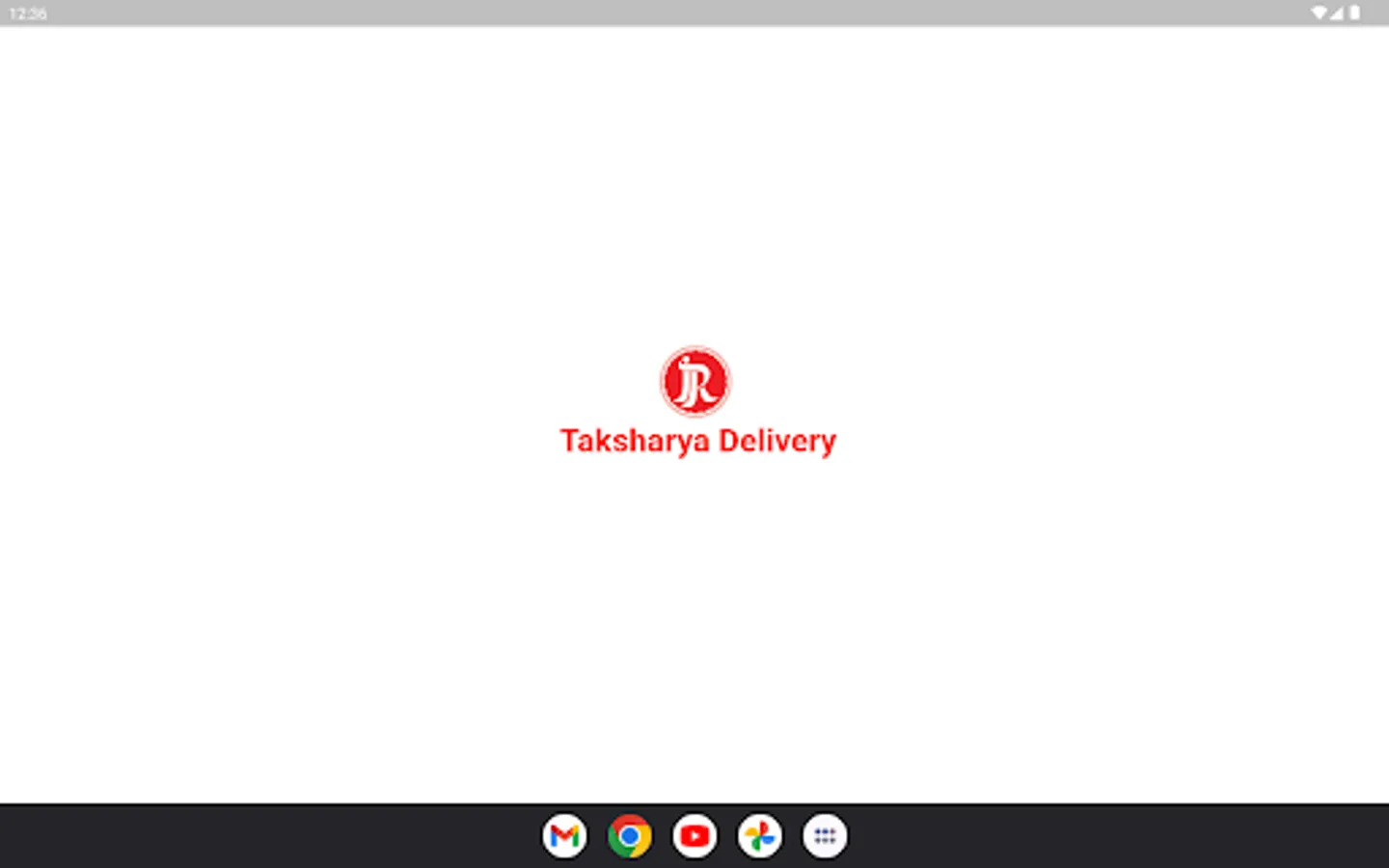The height and width of the screenshot is (868, 1389).
Task: Open Google Photos from the taskbar
Action: [760, 836]
